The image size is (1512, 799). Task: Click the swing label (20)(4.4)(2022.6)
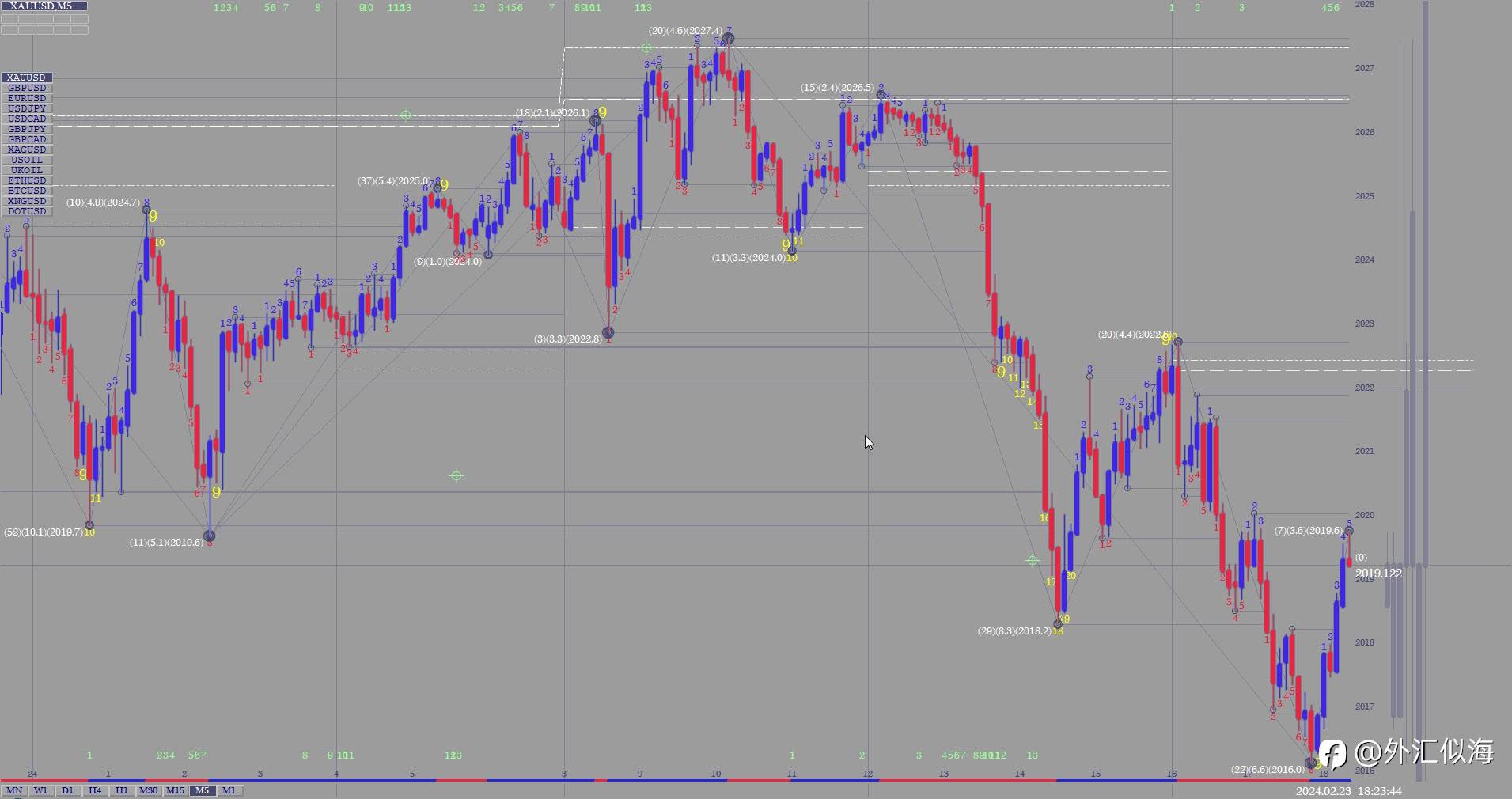coord(1134,335)
